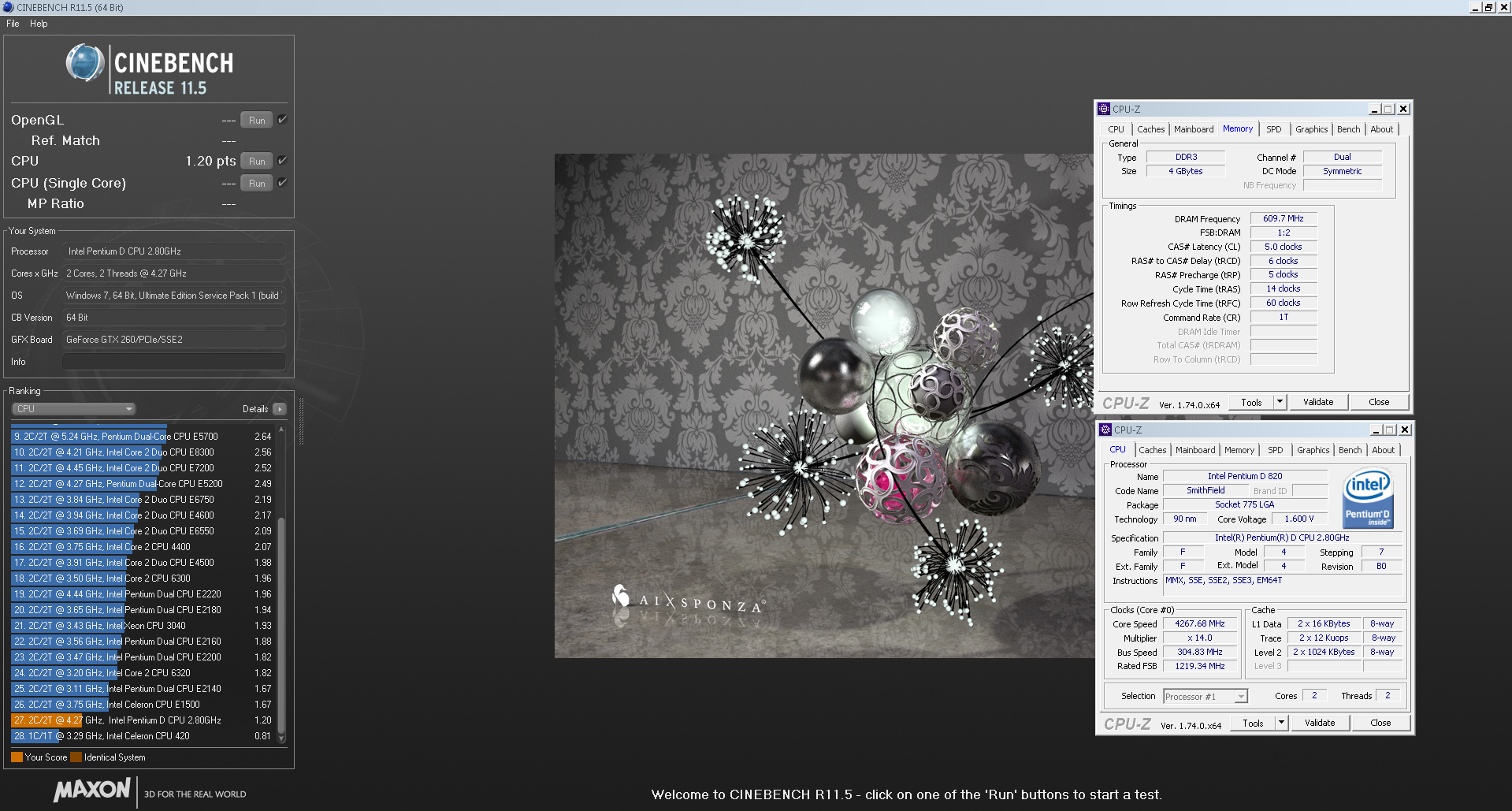Screen dimensions: 1512x811
Task: Click Close button in lower CPU-Z window
Action: click(x=1380, y=724)
